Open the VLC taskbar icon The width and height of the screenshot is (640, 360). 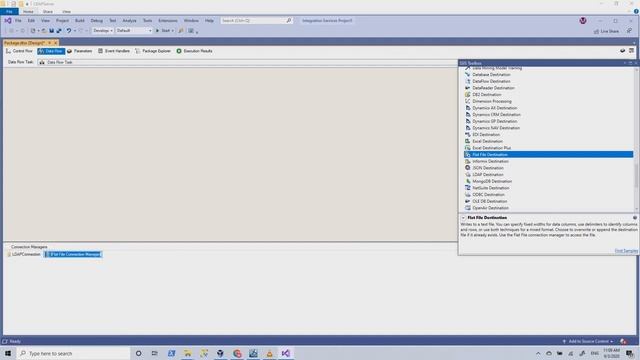(269, 353)
